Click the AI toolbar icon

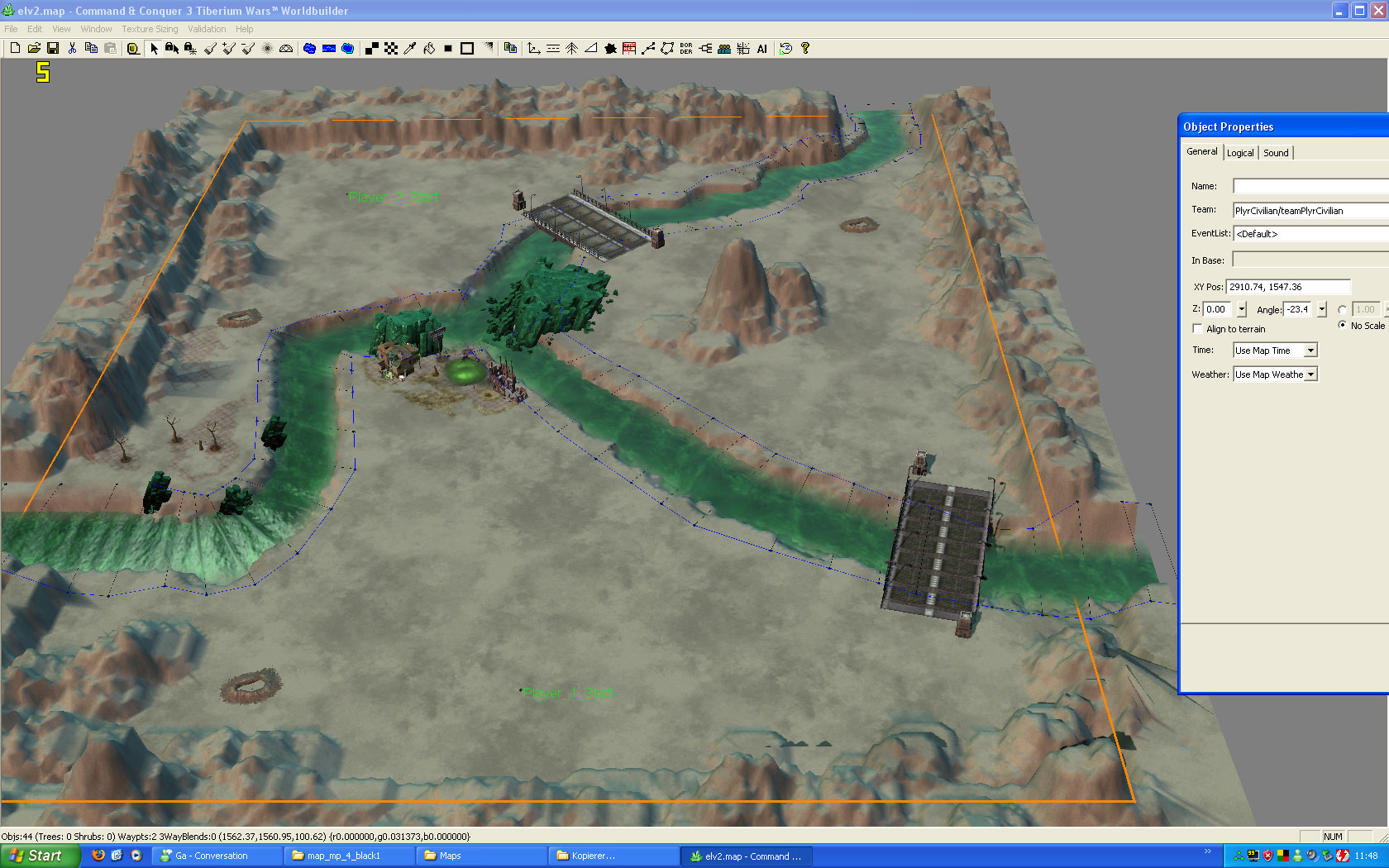(x=762, y=48)
